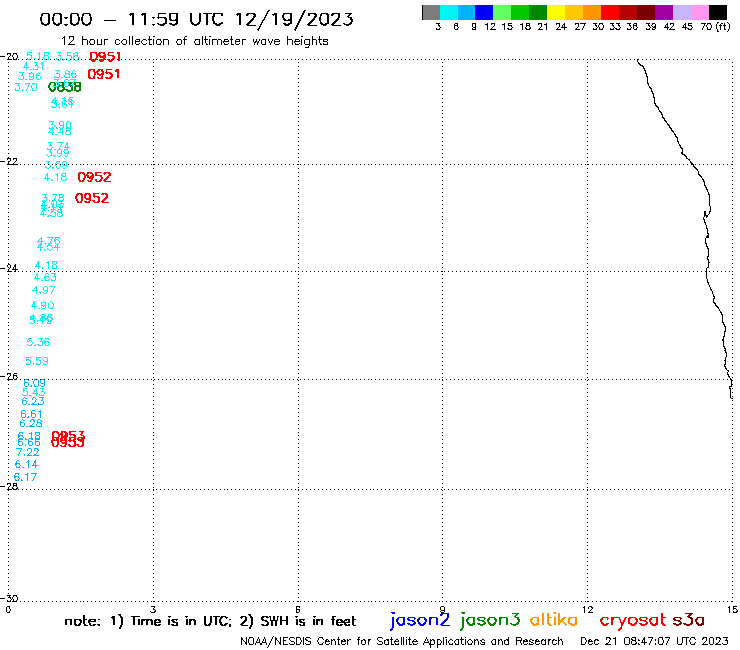Click the wave height value '6.61'
The height and width of the screenshot is (650, 740).
tap(31, 414)
